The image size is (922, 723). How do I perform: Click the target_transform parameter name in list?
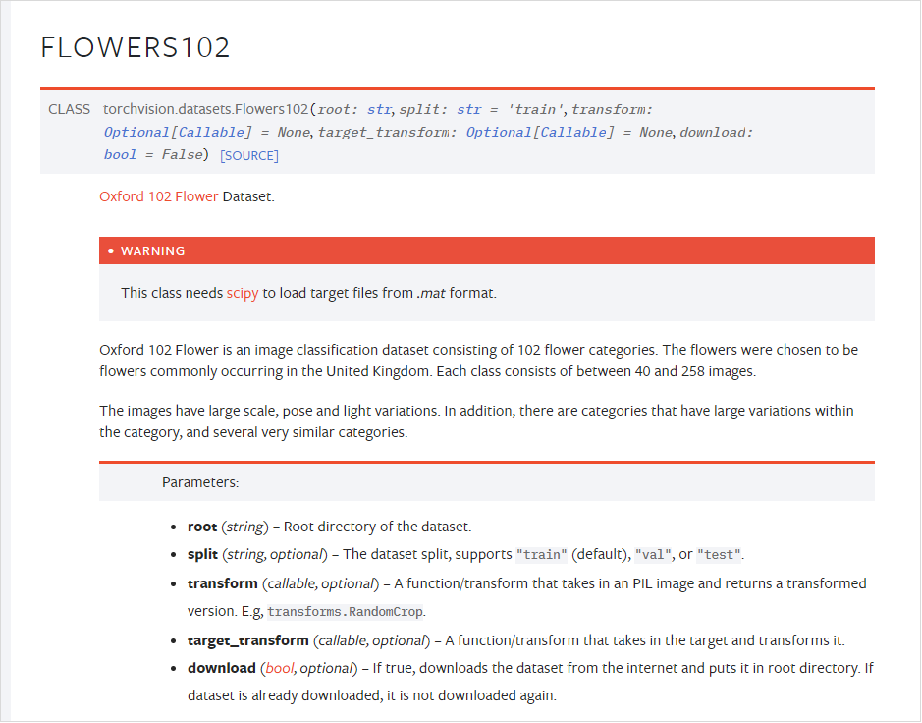click(x=248, y=641)
